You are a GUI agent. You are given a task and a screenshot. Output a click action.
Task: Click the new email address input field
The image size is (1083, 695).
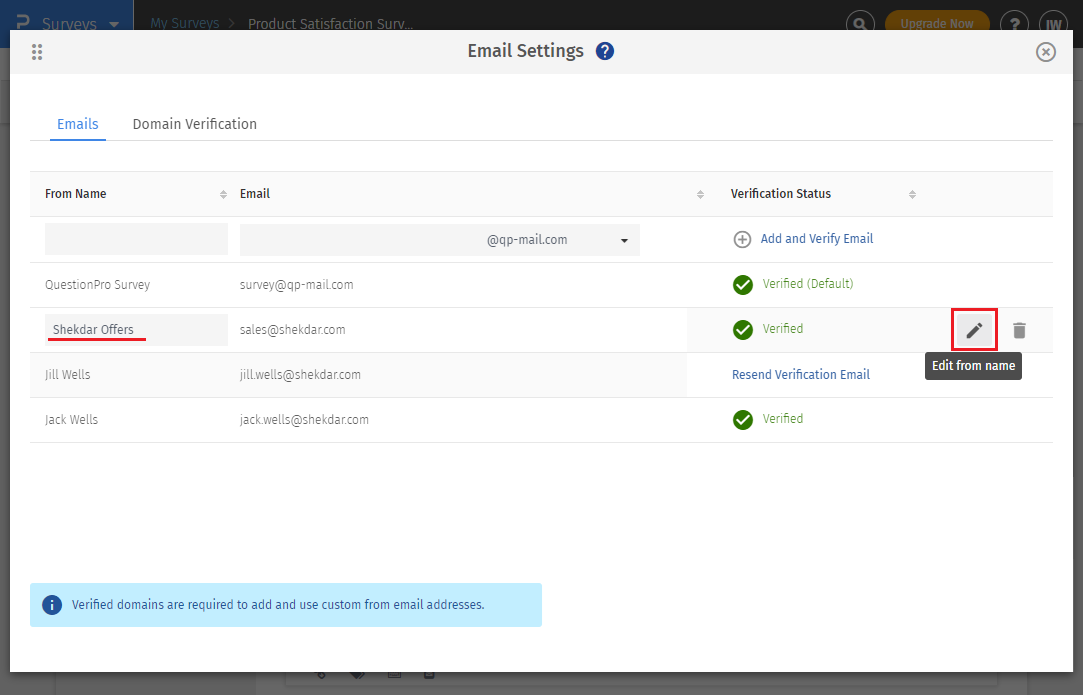[360, 240]
